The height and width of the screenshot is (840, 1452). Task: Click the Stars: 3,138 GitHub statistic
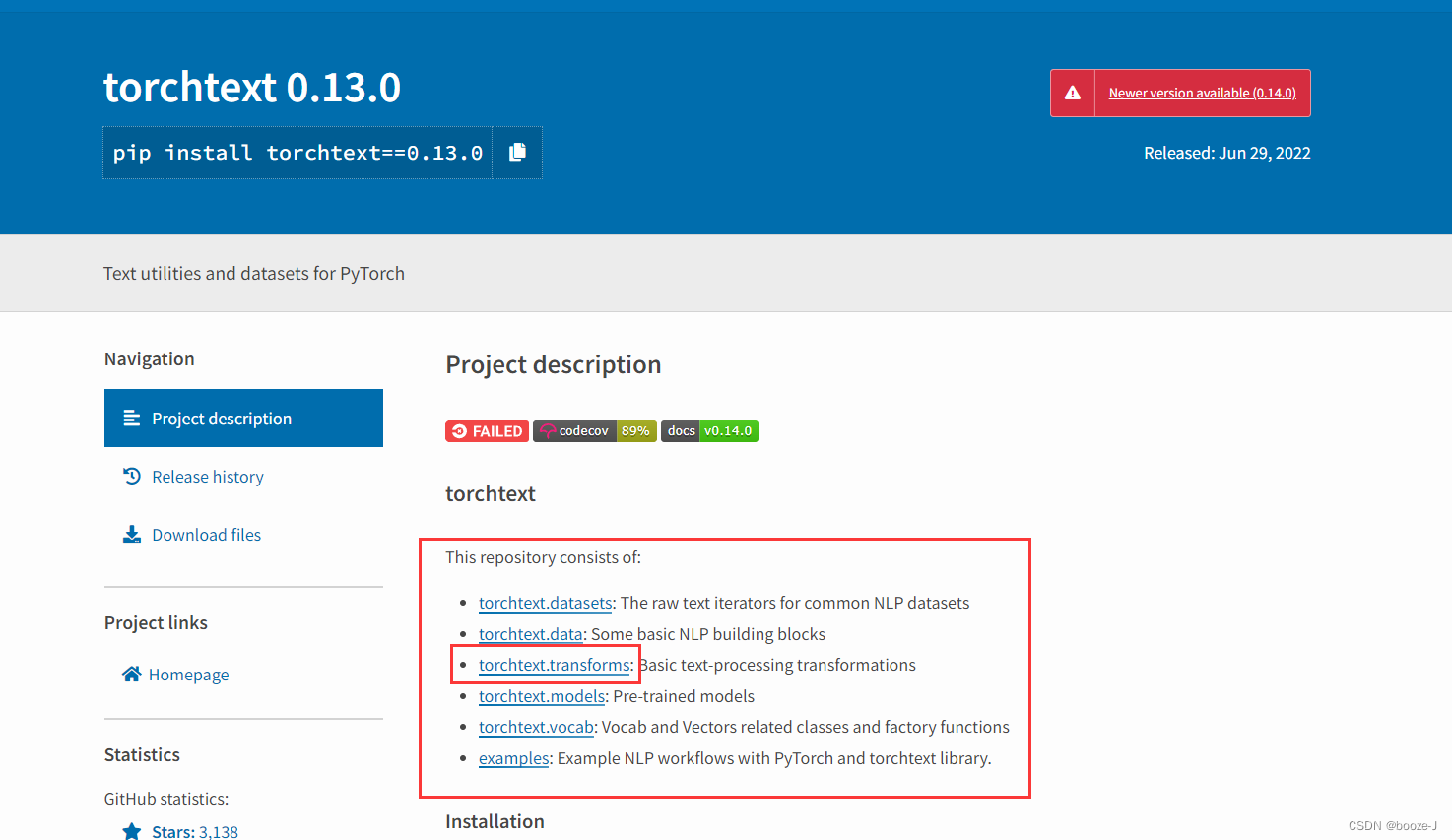[194, 831]
